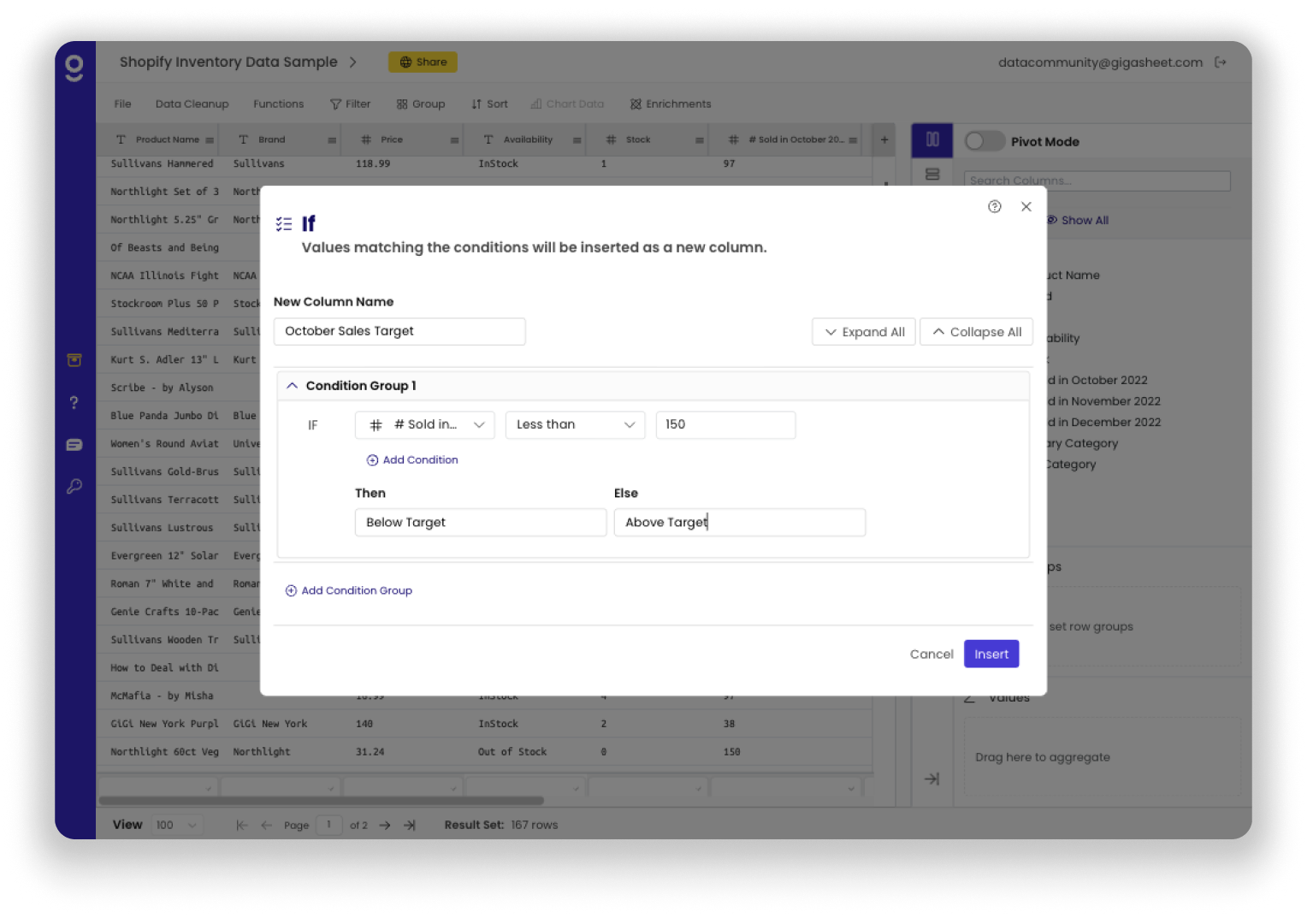Screen dimensions: 1307x924
Task: Click the New Column Name input field
Action: tap(399, 332)
